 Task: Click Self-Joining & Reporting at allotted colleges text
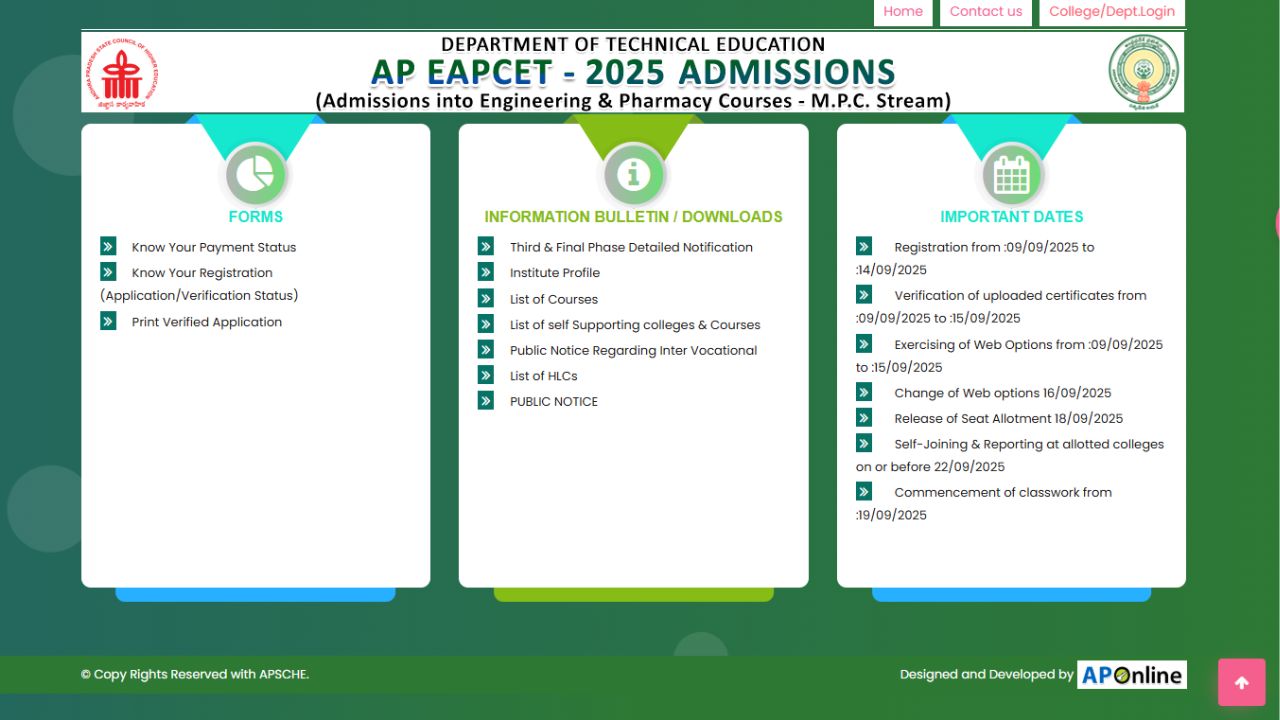click(x=1010, y=455)
